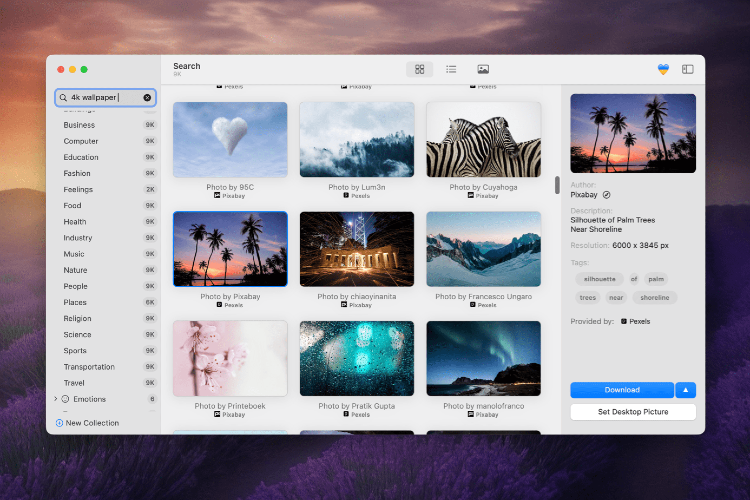Select the aurora photo by manolofranco
Screen dimensions: 750x500
484,358
